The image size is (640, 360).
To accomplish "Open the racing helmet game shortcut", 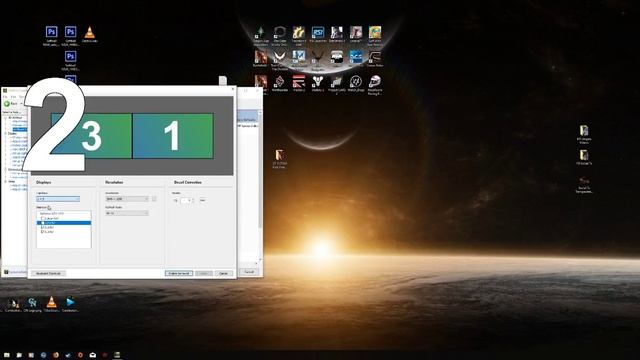I will [x=375, y=82].
